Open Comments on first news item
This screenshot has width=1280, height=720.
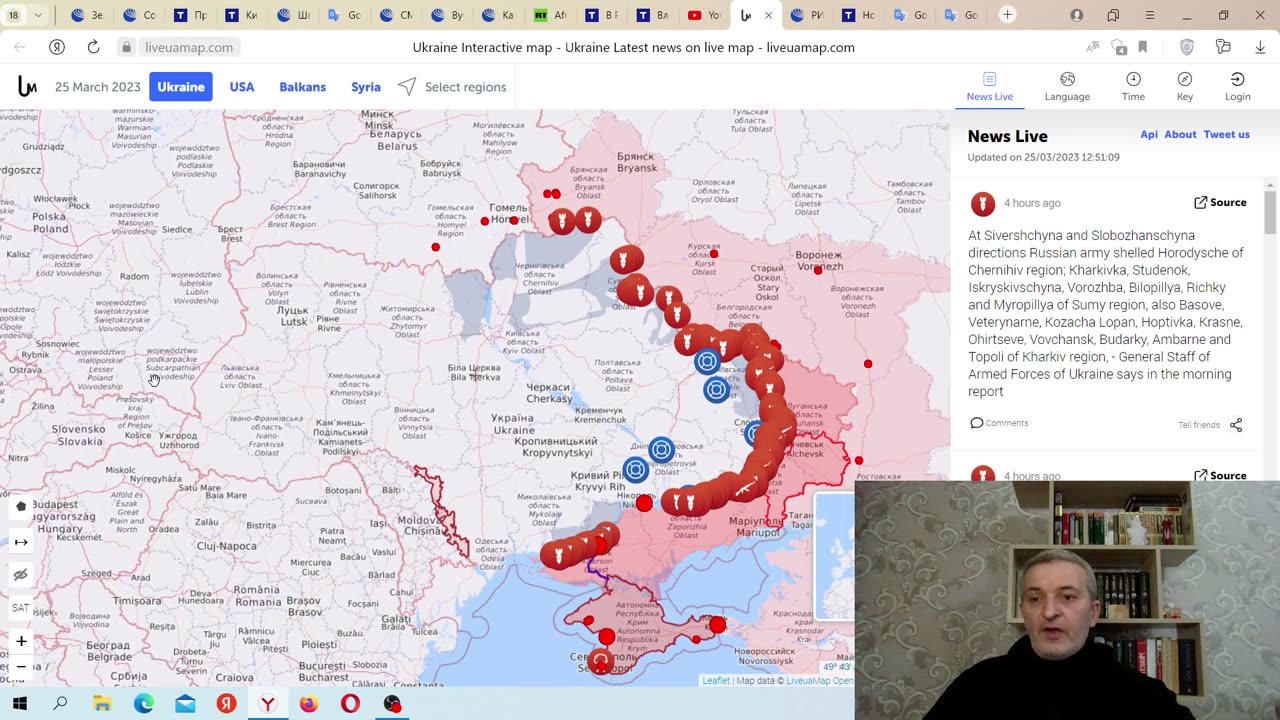[x=999, y=423]
